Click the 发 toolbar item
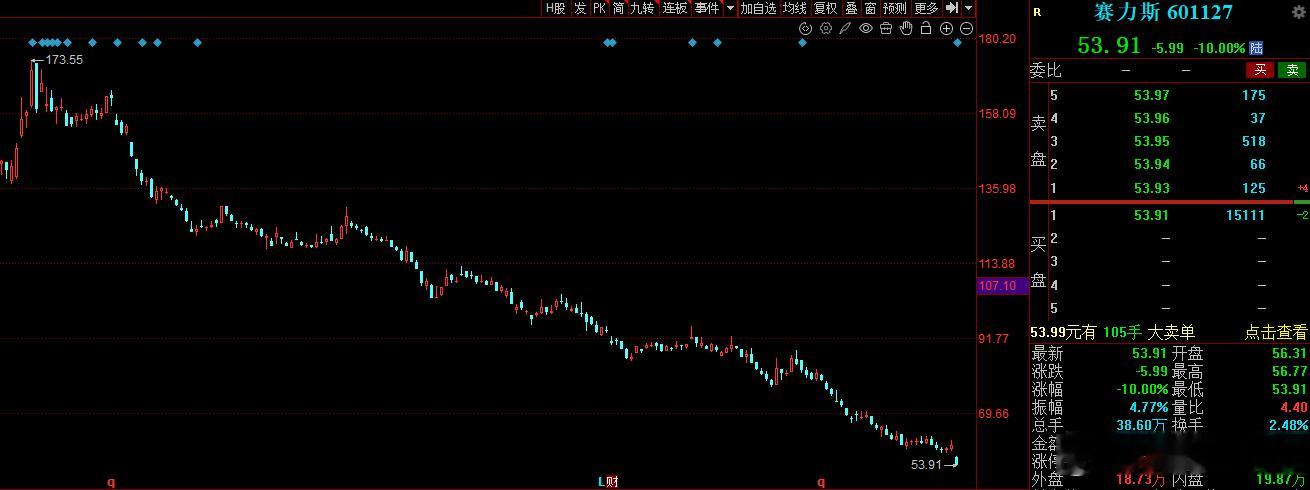The width and height of the screenshot is (1310, 490). click(x=580, y=8)
